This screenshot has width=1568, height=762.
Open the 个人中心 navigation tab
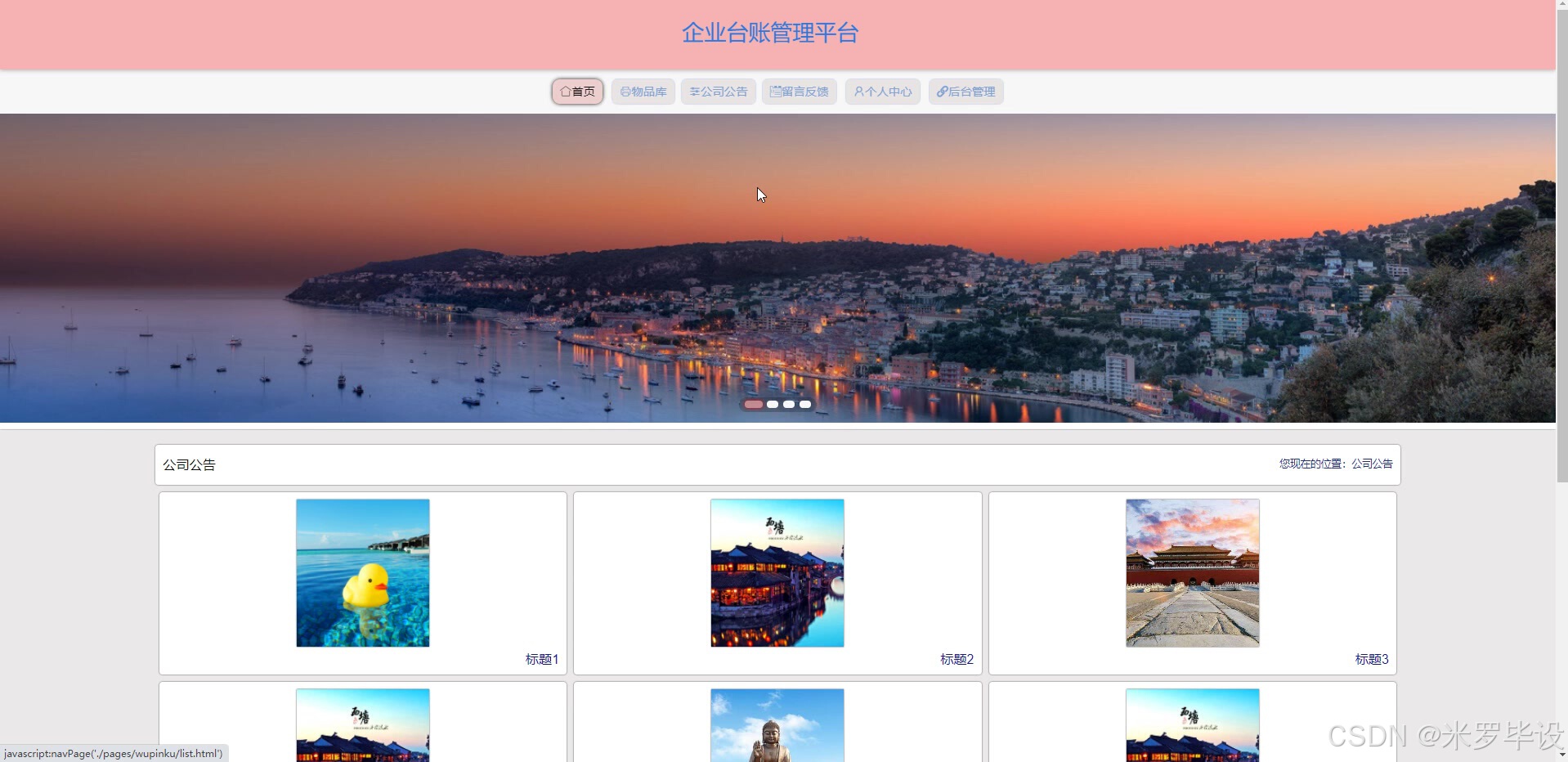(883, 92)
